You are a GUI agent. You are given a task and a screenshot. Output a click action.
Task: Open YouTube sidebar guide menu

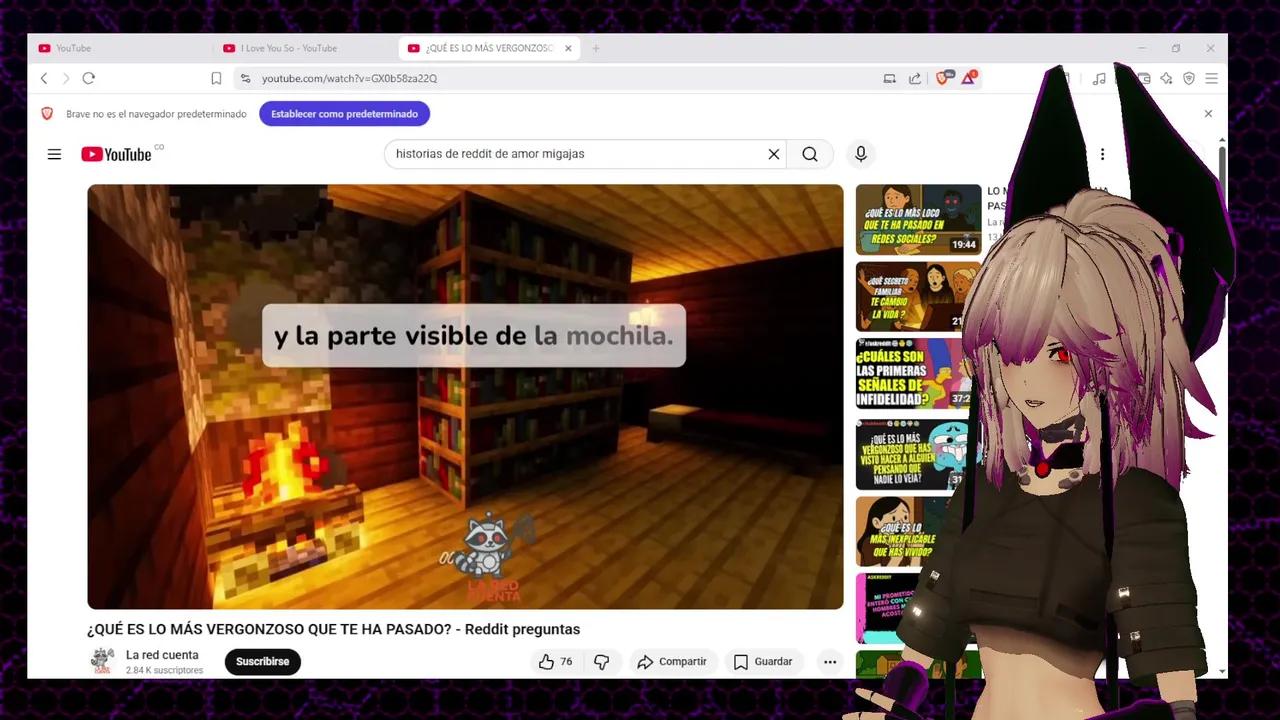click(x=54, y=154)
